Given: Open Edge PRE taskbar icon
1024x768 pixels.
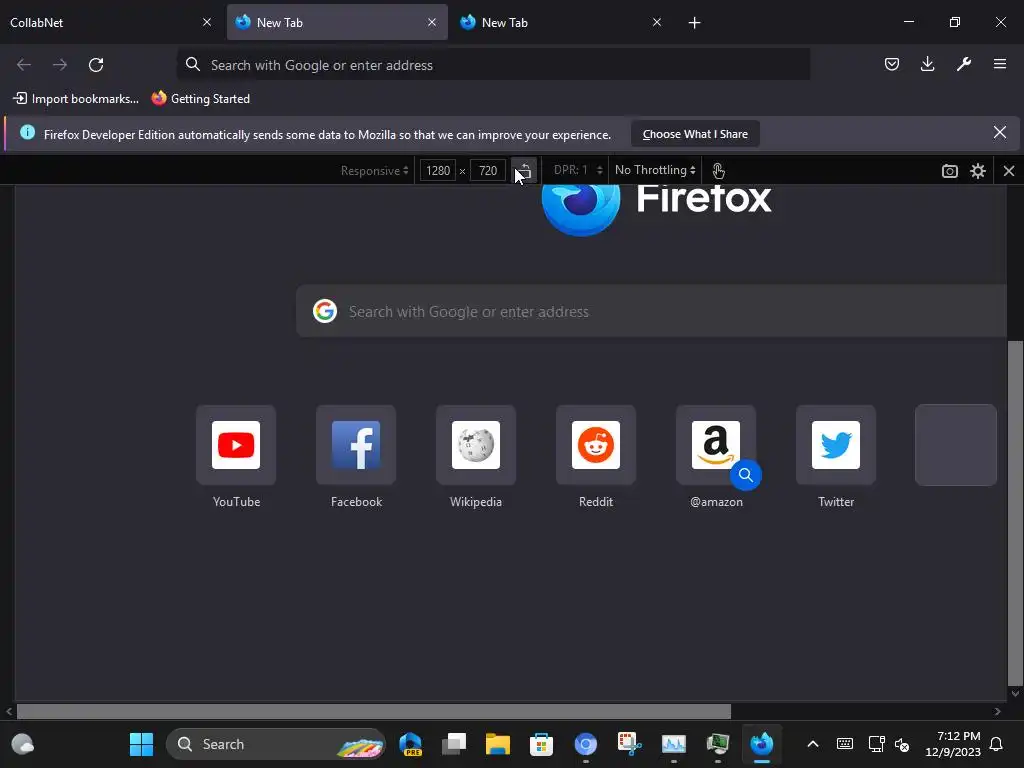Looking at the screenshot, I should click(410, 744).
